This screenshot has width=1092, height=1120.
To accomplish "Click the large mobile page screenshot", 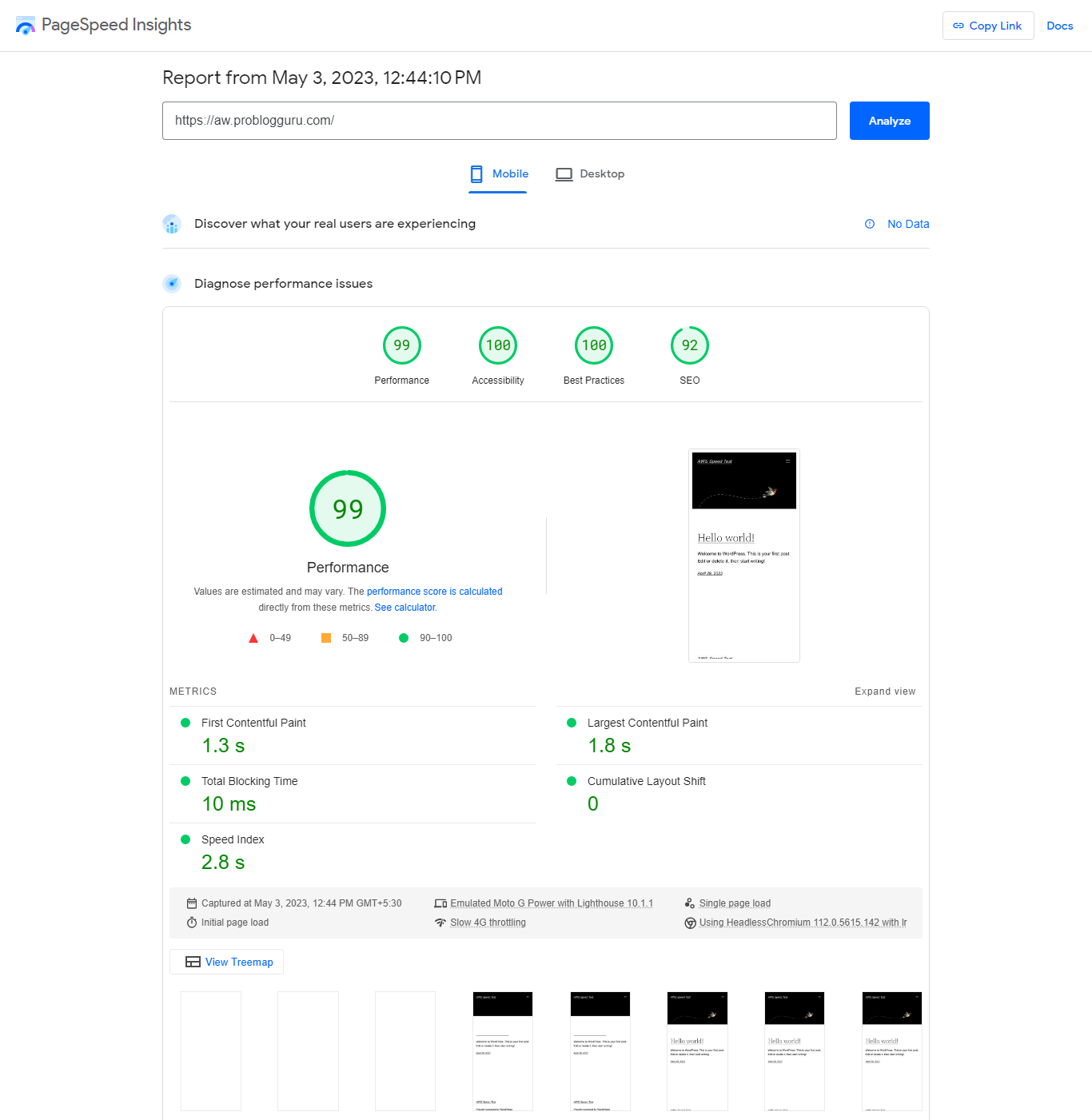I will (x=743, y=555).
